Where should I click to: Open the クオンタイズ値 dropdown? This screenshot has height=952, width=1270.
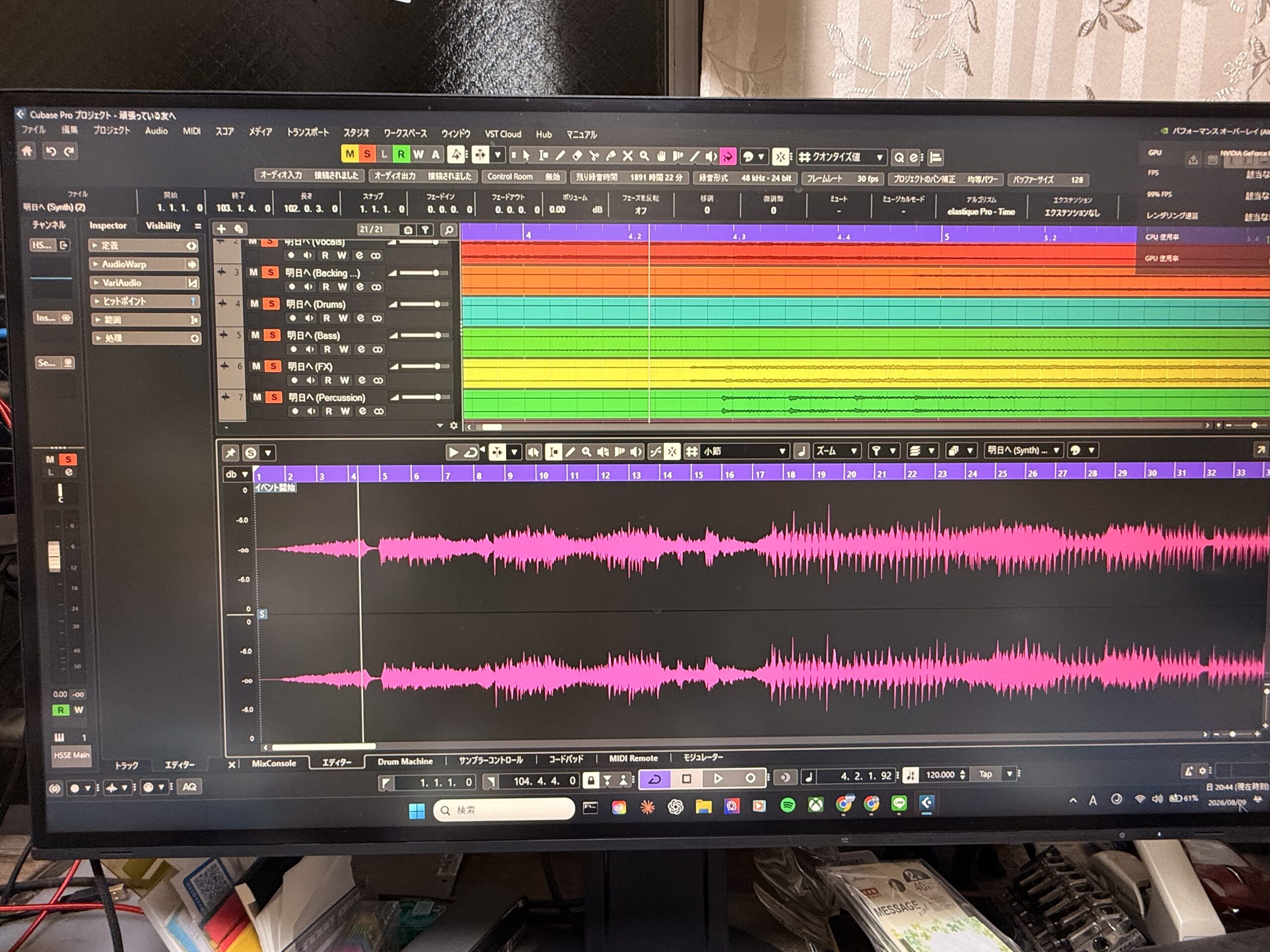point(842,157)
